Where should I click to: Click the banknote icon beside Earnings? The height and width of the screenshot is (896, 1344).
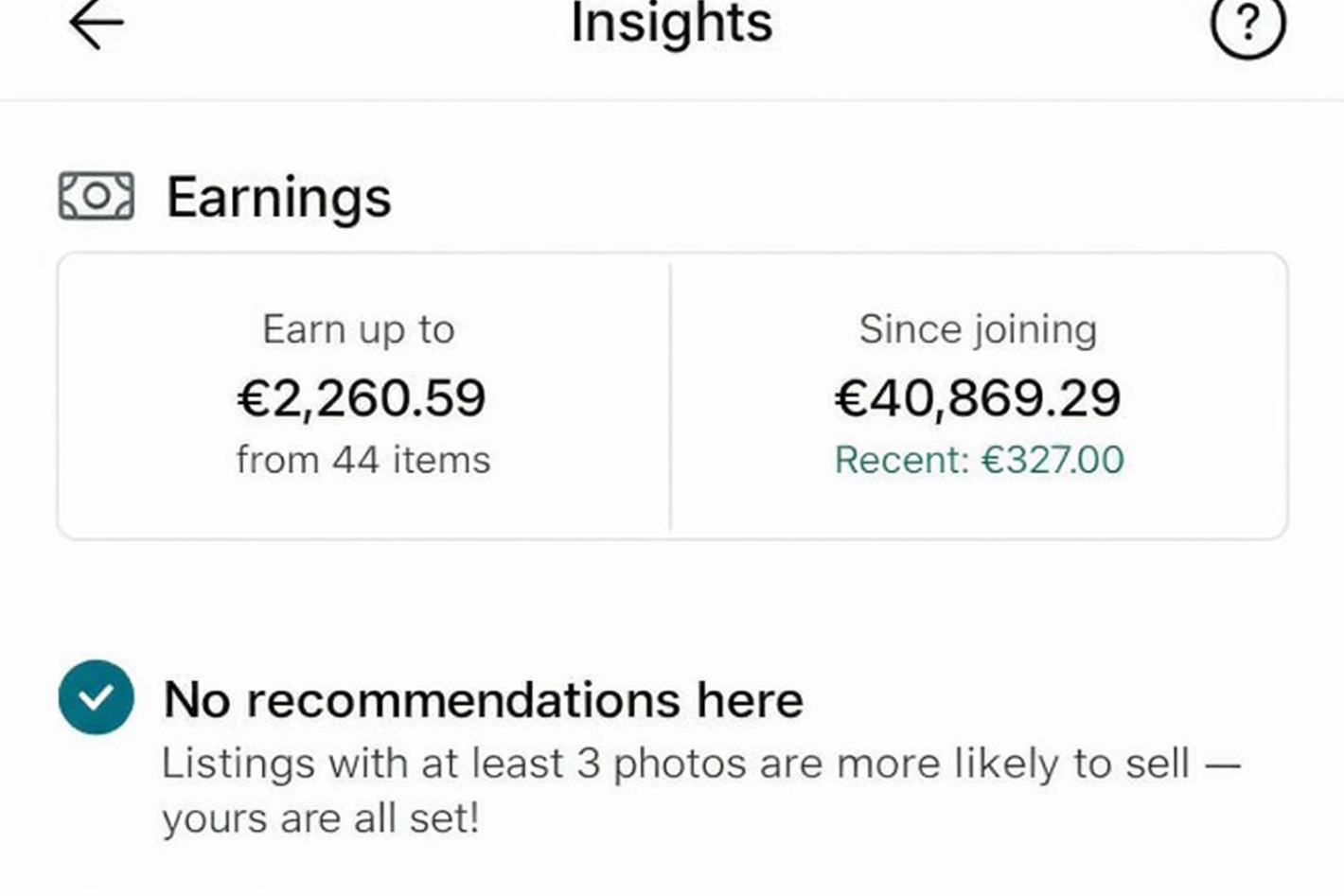pos(97,196)
